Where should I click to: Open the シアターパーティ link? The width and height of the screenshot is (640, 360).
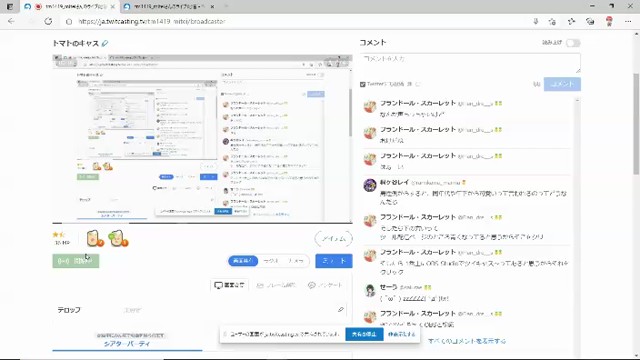(127, 344)
